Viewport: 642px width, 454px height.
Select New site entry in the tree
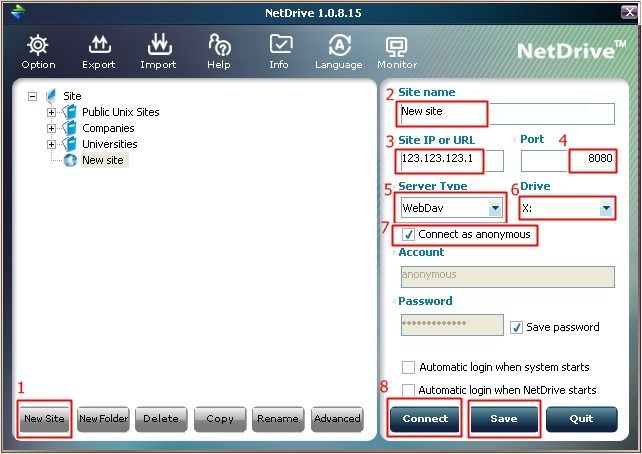[x=103, y=160]
